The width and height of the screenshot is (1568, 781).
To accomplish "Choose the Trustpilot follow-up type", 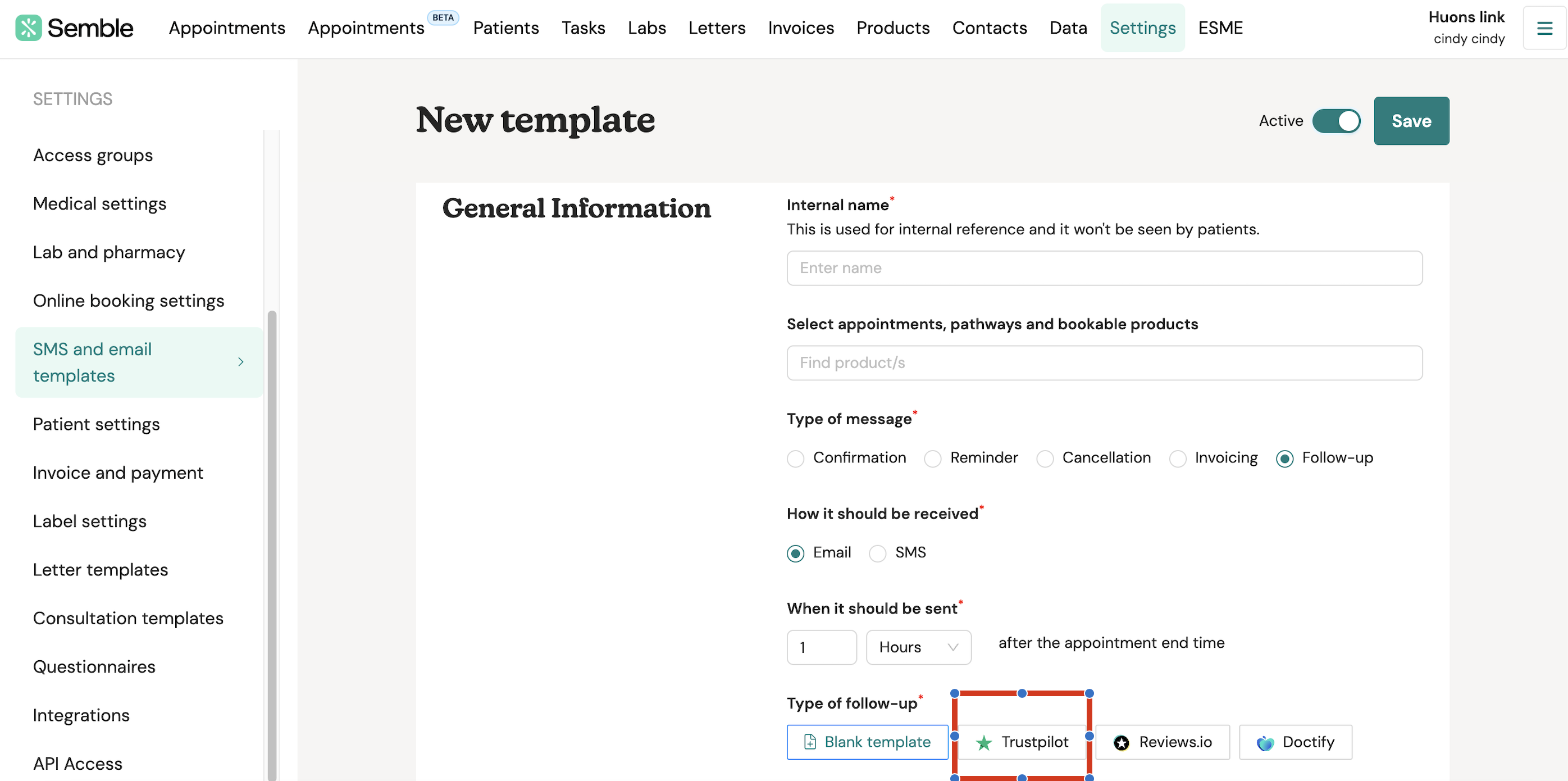I will (1022, 742).
